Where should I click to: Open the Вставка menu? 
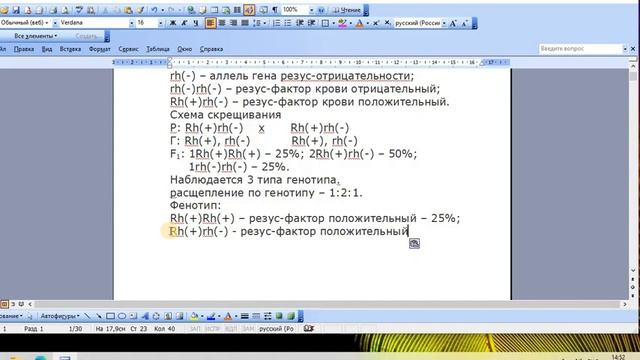70,49
